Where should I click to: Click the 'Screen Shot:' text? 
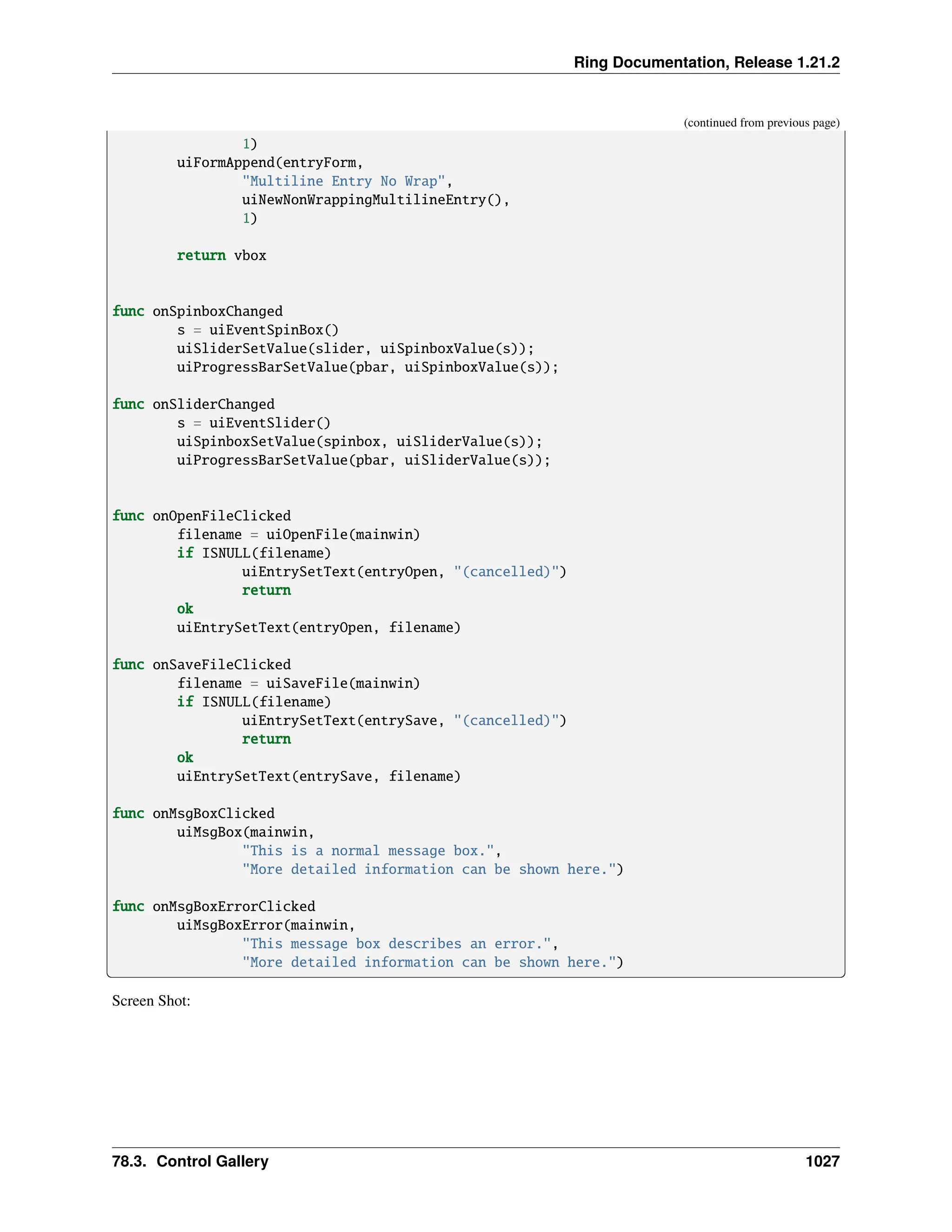click(151, 1001)
